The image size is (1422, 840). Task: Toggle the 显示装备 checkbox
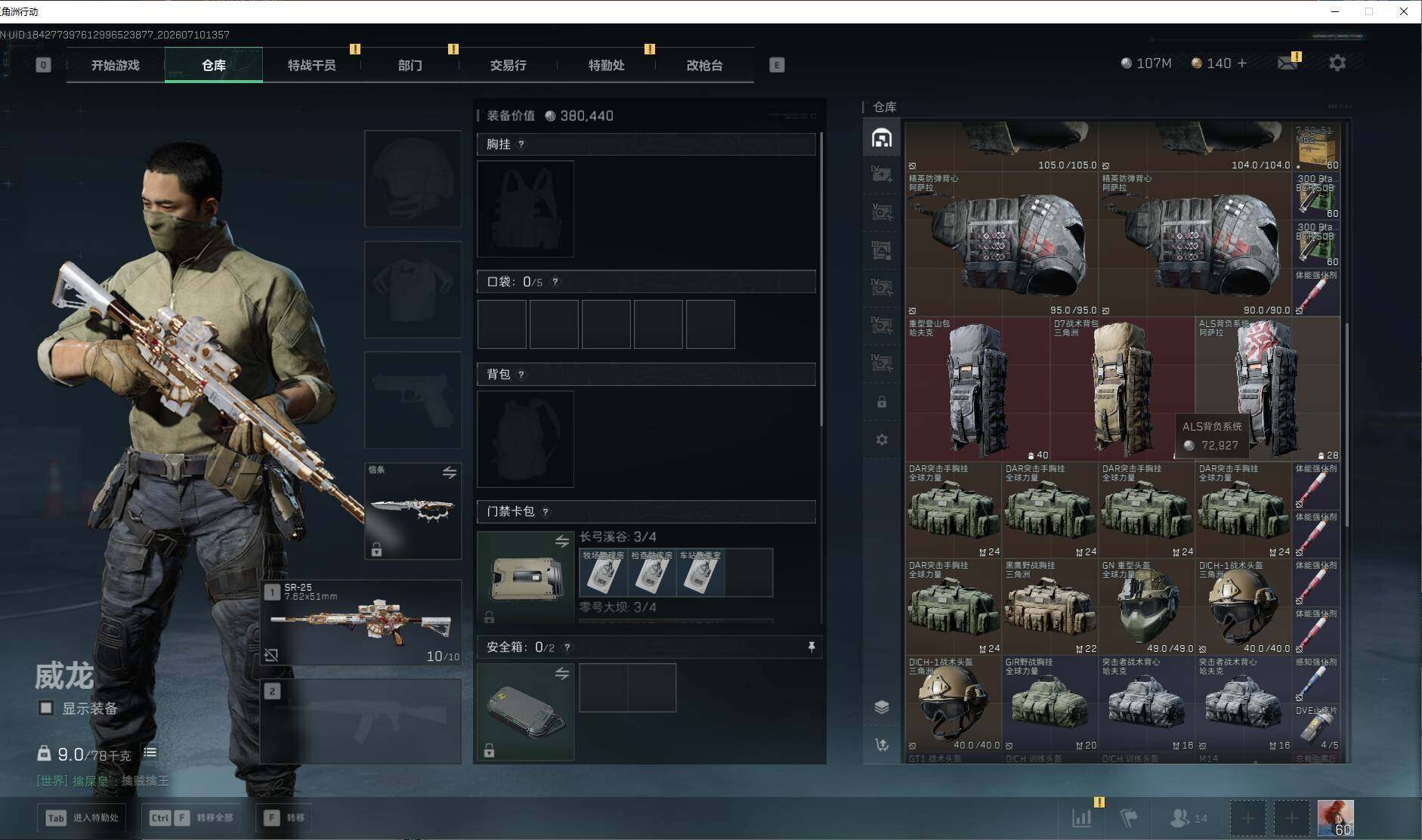[46, 708]
